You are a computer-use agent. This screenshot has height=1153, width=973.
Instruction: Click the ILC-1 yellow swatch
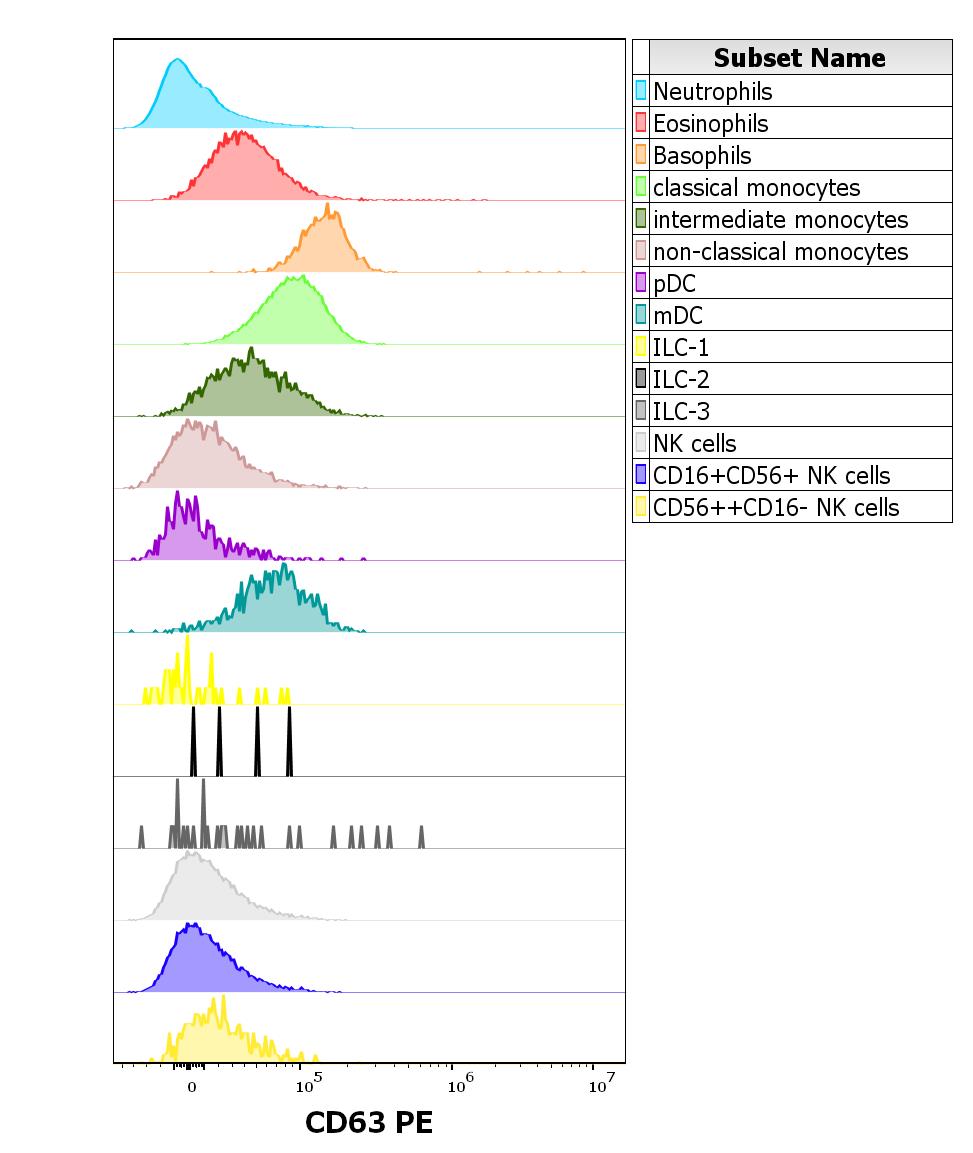tap(641, 346)
